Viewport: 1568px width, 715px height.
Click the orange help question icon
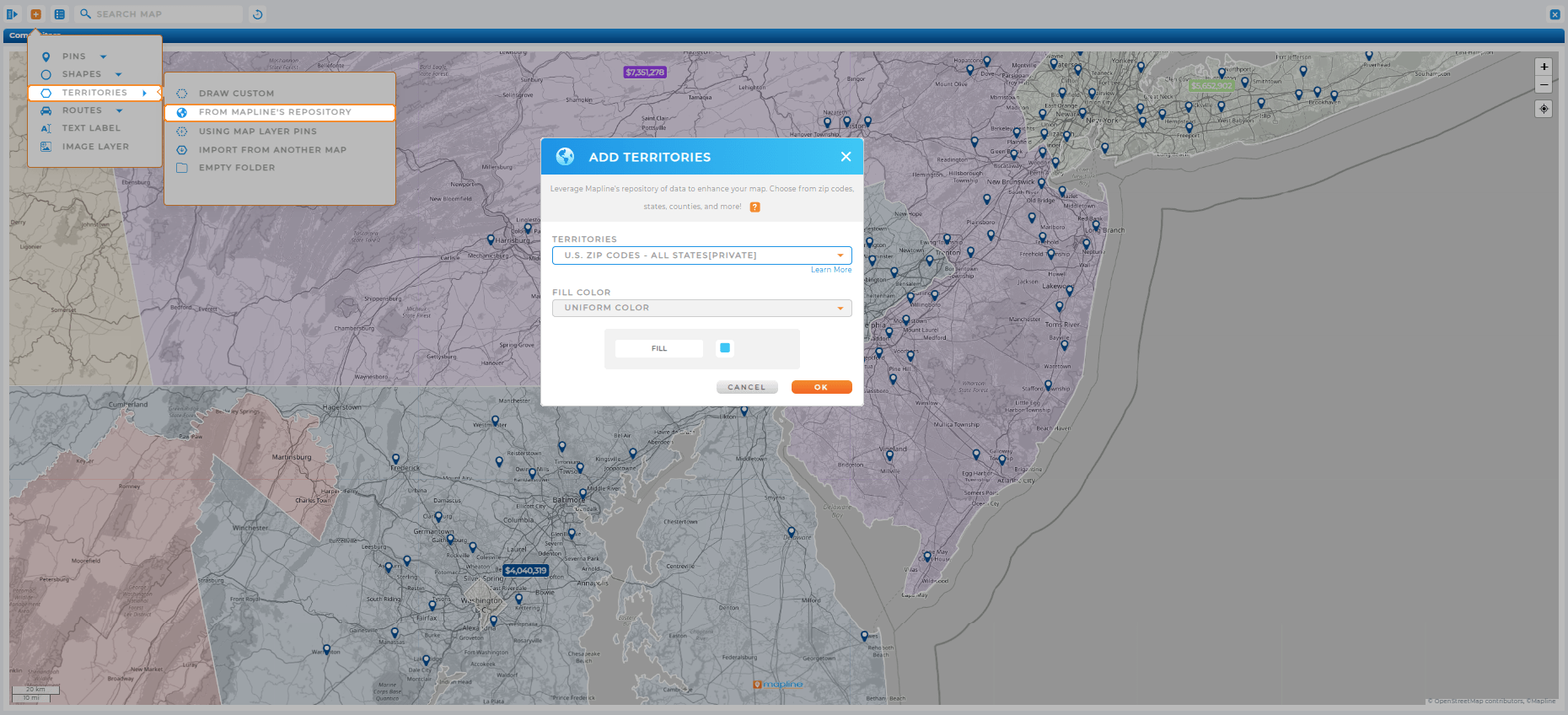pos(755,207)
